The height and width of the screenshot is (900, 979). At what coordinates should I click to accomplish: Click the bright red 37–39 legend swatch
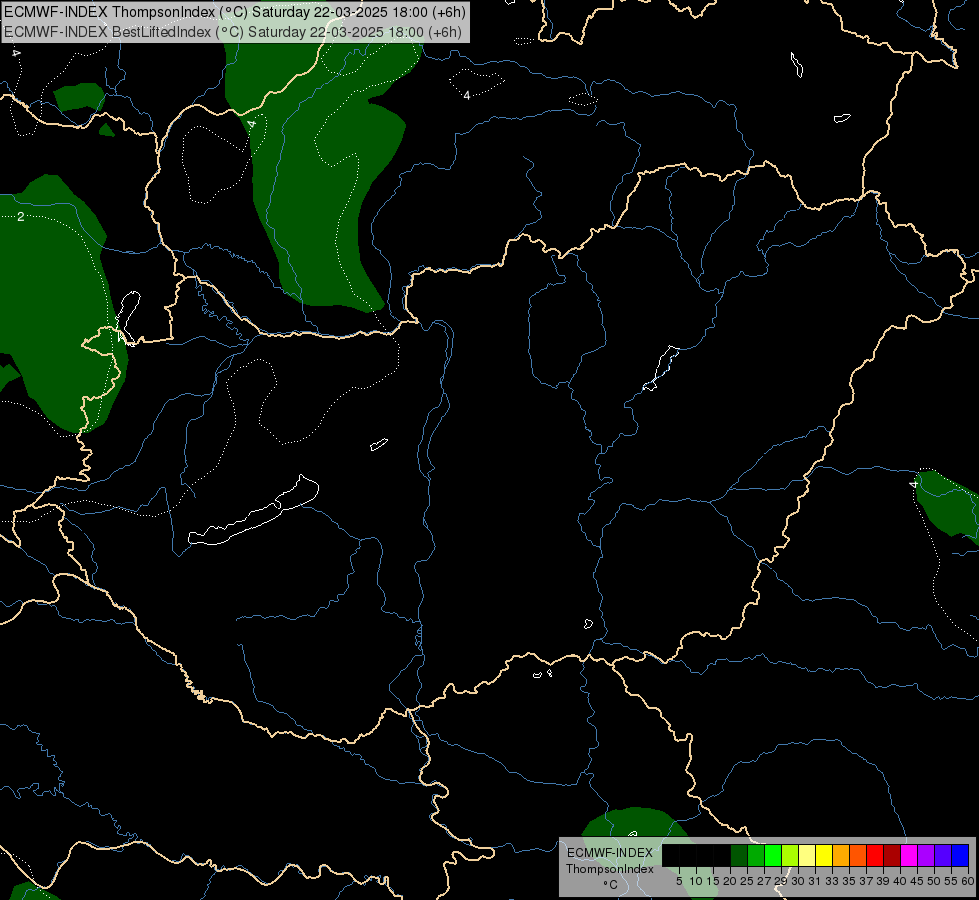coord(875,855)
